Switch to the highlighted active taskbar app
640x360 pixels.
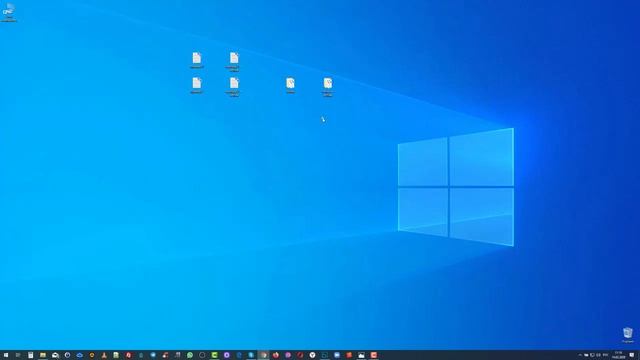pos(263,355)
